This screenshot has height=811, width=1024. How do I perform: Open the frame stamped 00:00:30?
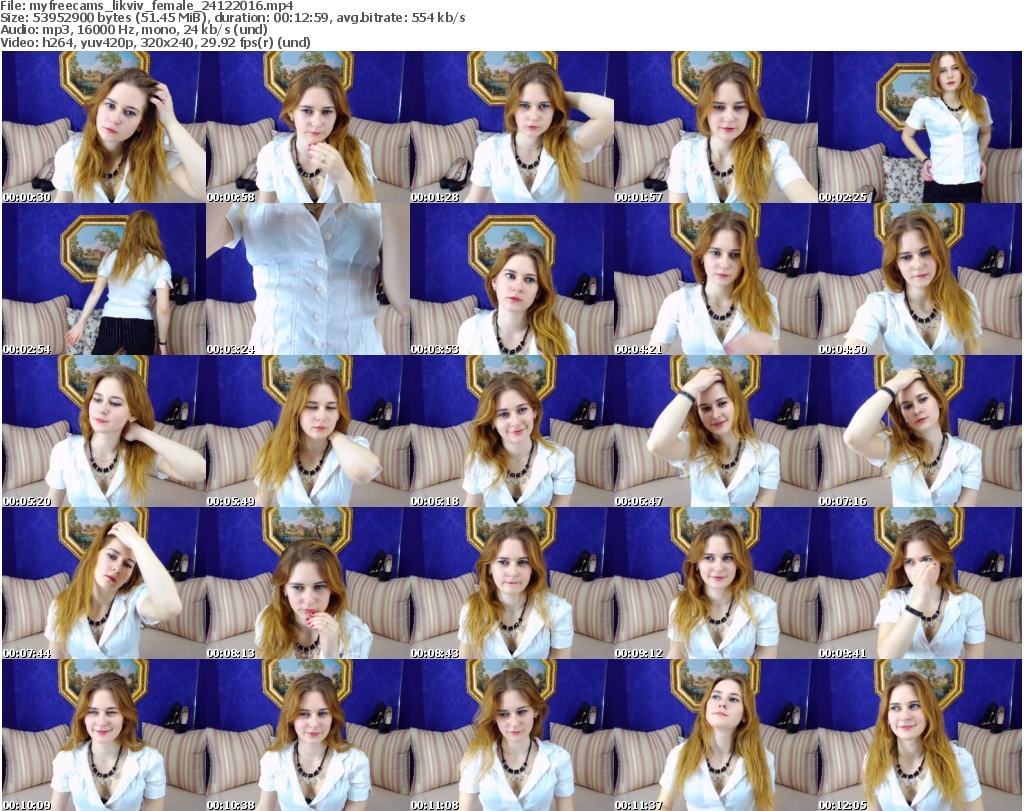pyautogui.click(x=104, y=127)
